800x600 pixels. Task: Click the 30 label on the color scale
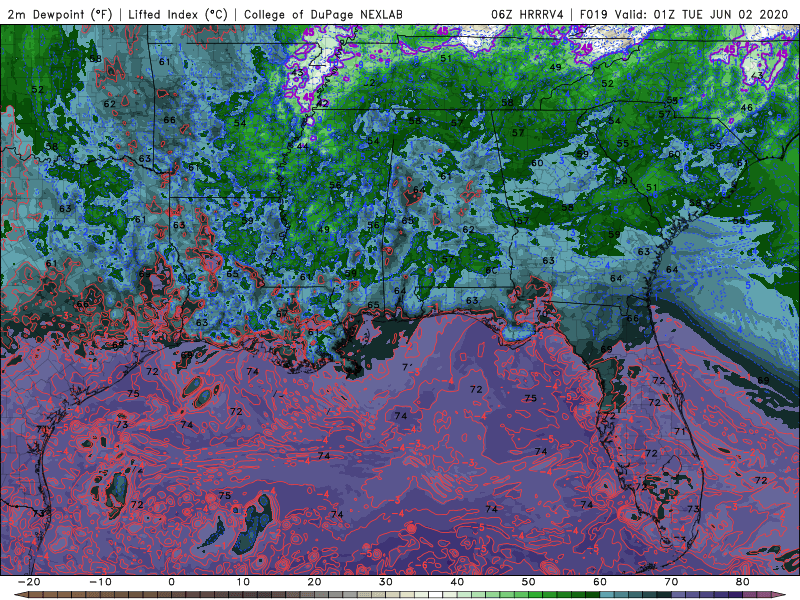[x=386, y=582]
